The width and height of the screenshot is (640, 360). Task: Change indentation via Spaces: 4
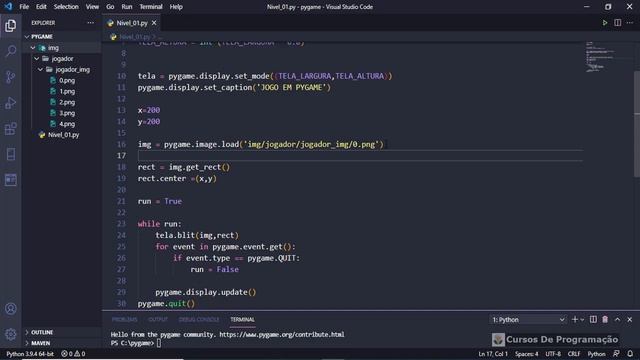[526, 353]
